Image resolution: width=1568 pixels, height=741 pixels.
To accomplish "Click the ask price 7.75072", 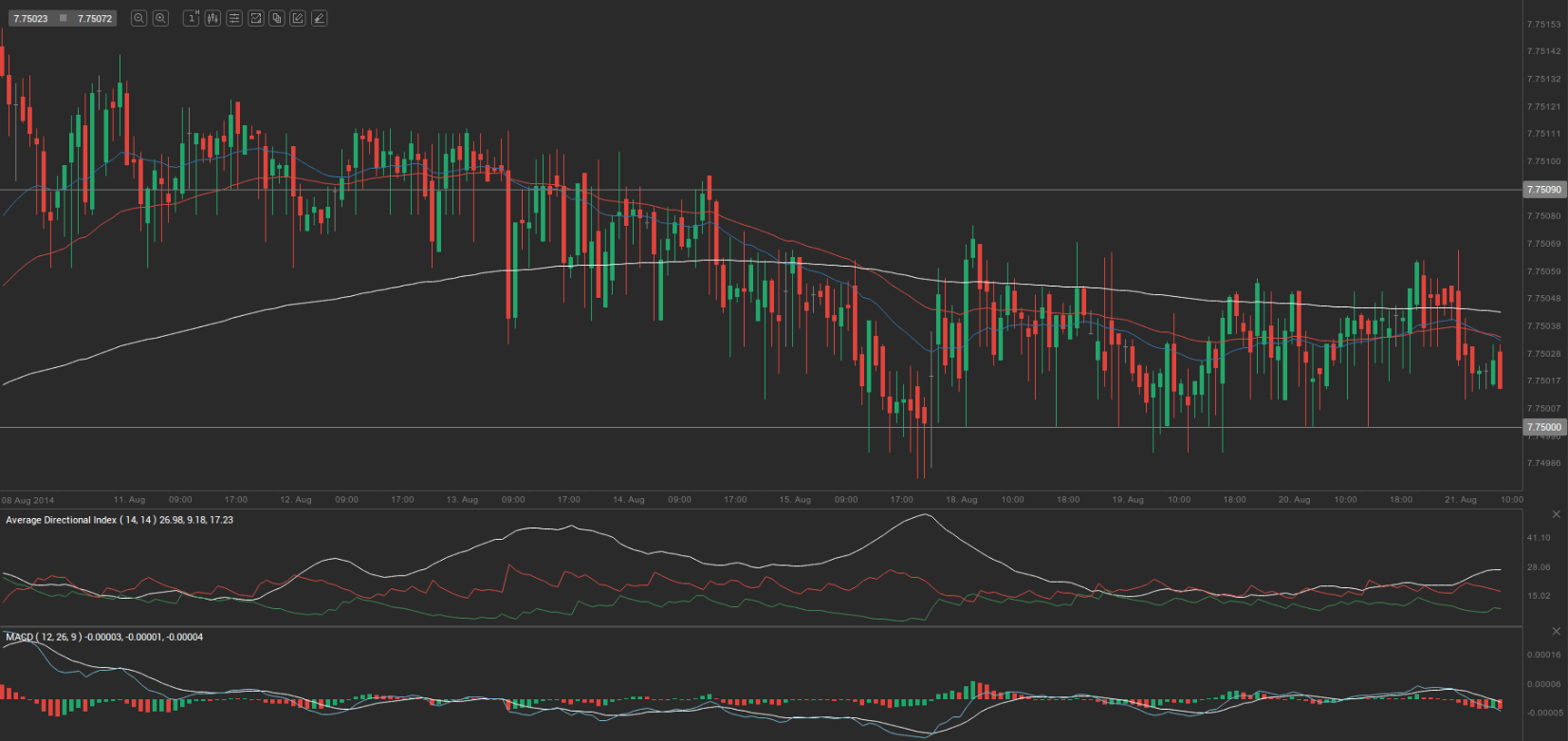I will 95,18.
